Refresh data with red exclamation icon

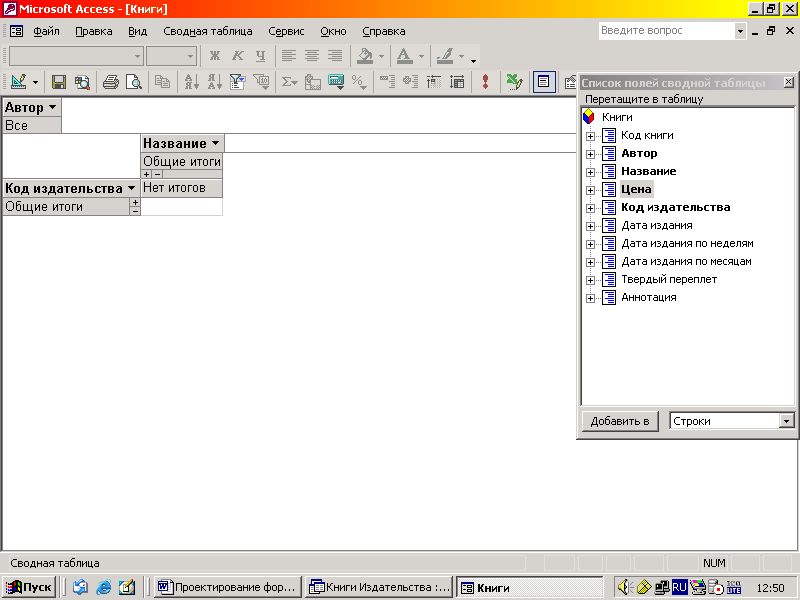[485, 82]
